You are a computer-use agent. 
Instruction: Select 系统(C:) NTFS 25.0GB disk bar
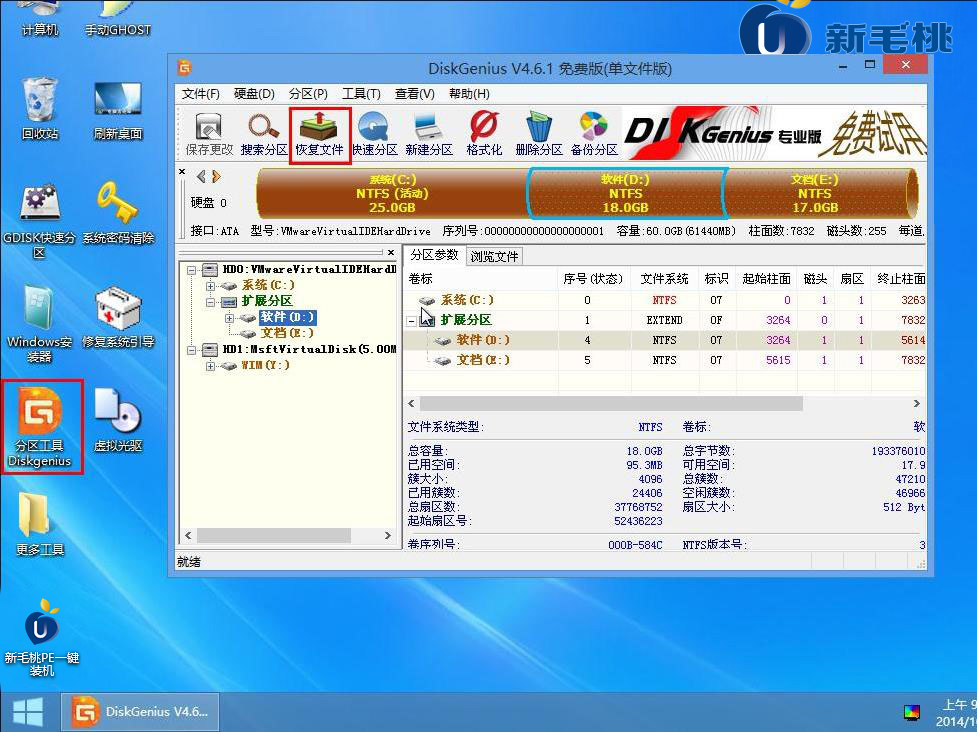coord(392,194)
